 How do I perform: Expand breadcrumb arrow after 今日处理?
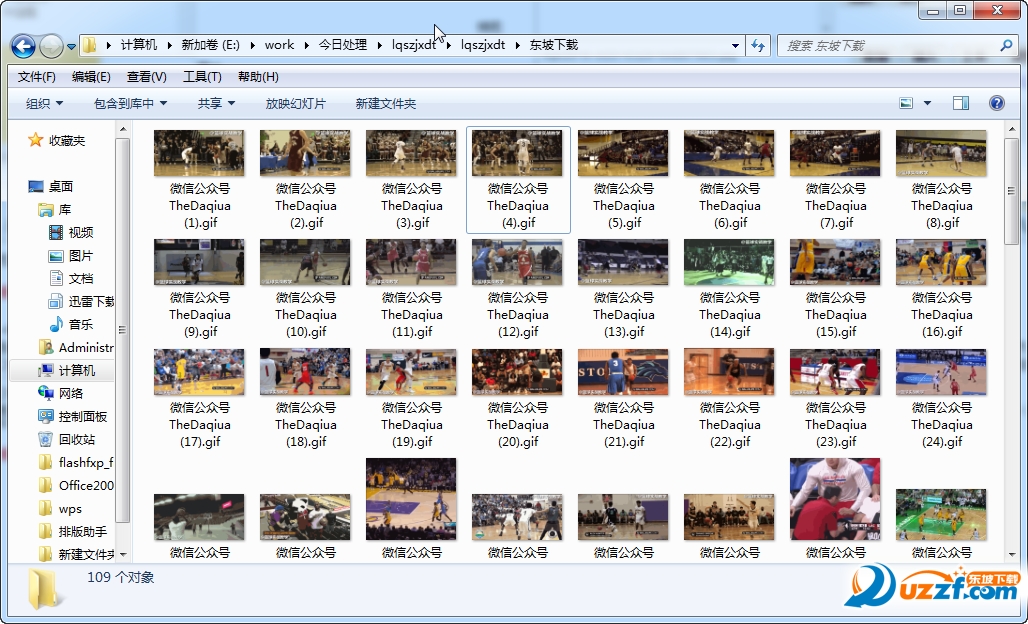click(380, 45)
